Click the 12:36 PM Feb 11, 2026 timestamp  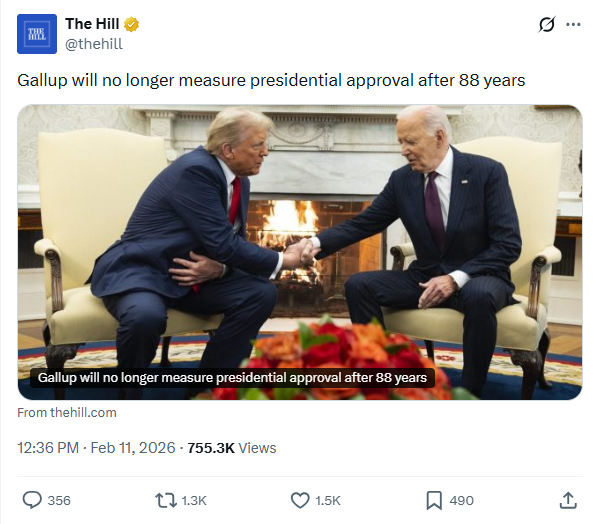(96, 448)
